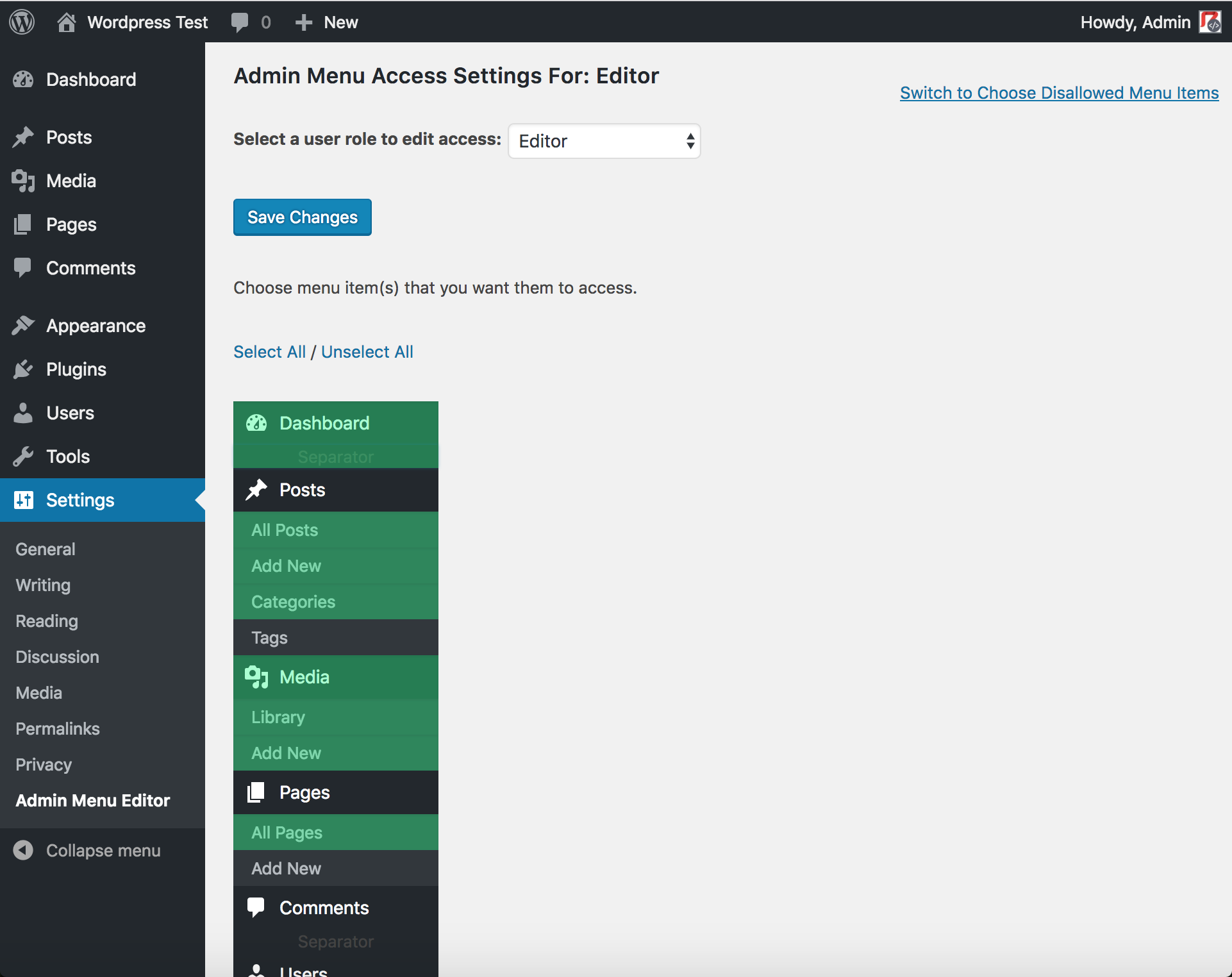Toggle Add New under Posts in access list
The width and height of the screenshot is (1232, 977).
coord(336,565)
